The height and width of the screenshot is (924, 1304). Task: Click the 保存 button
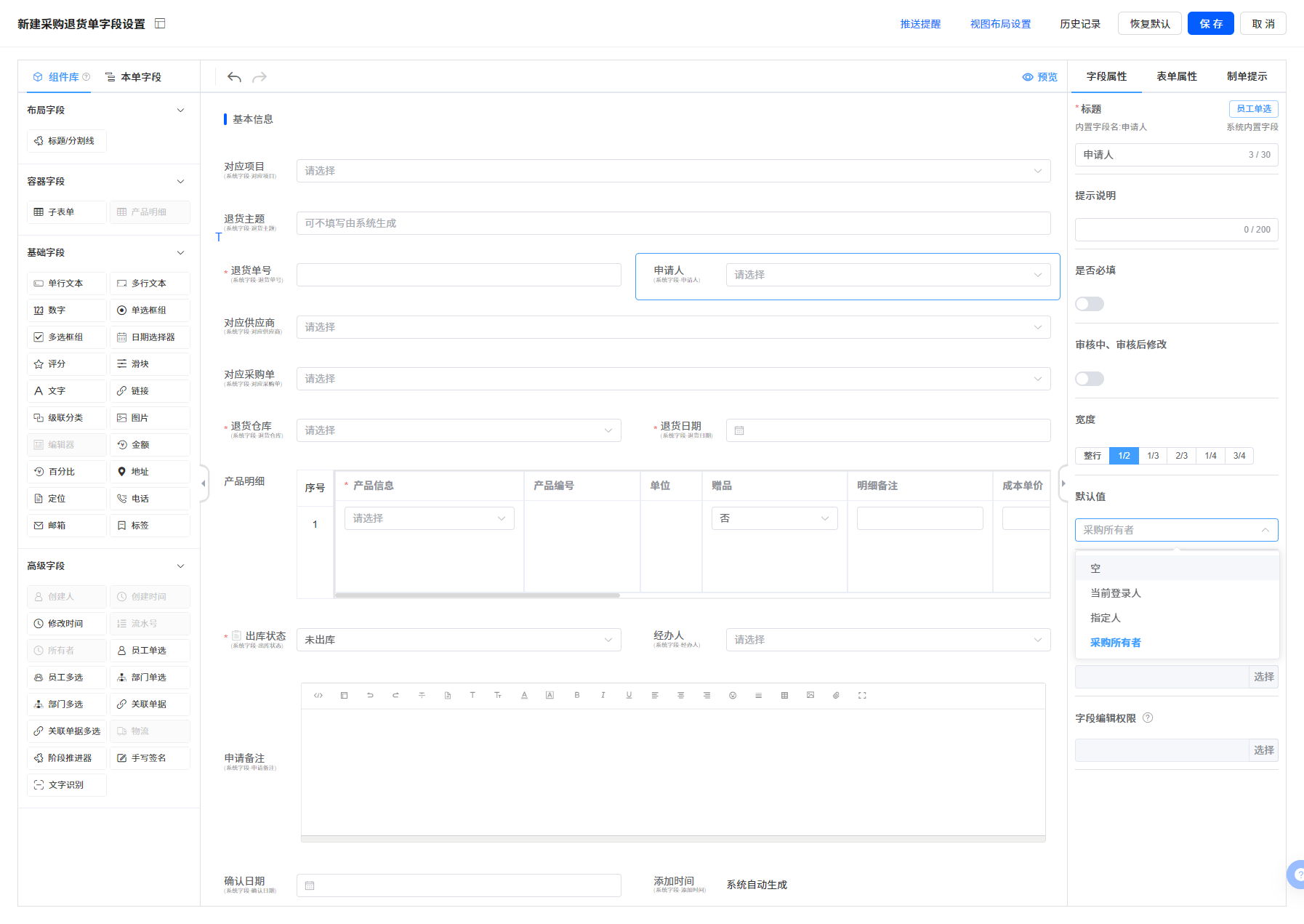[1210, 24]
